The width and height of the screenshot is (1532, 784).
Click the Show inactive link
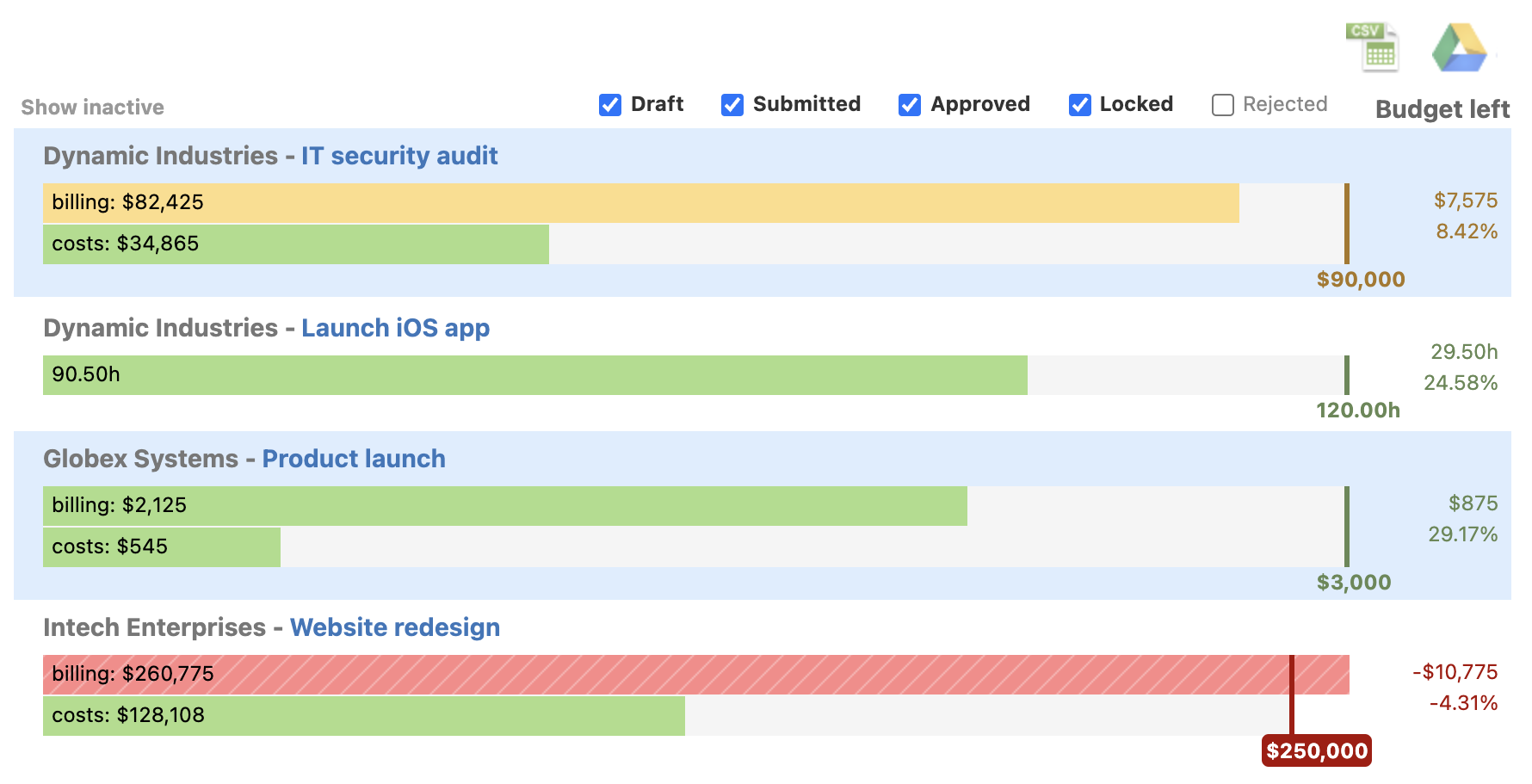click(x=92, y=108)
